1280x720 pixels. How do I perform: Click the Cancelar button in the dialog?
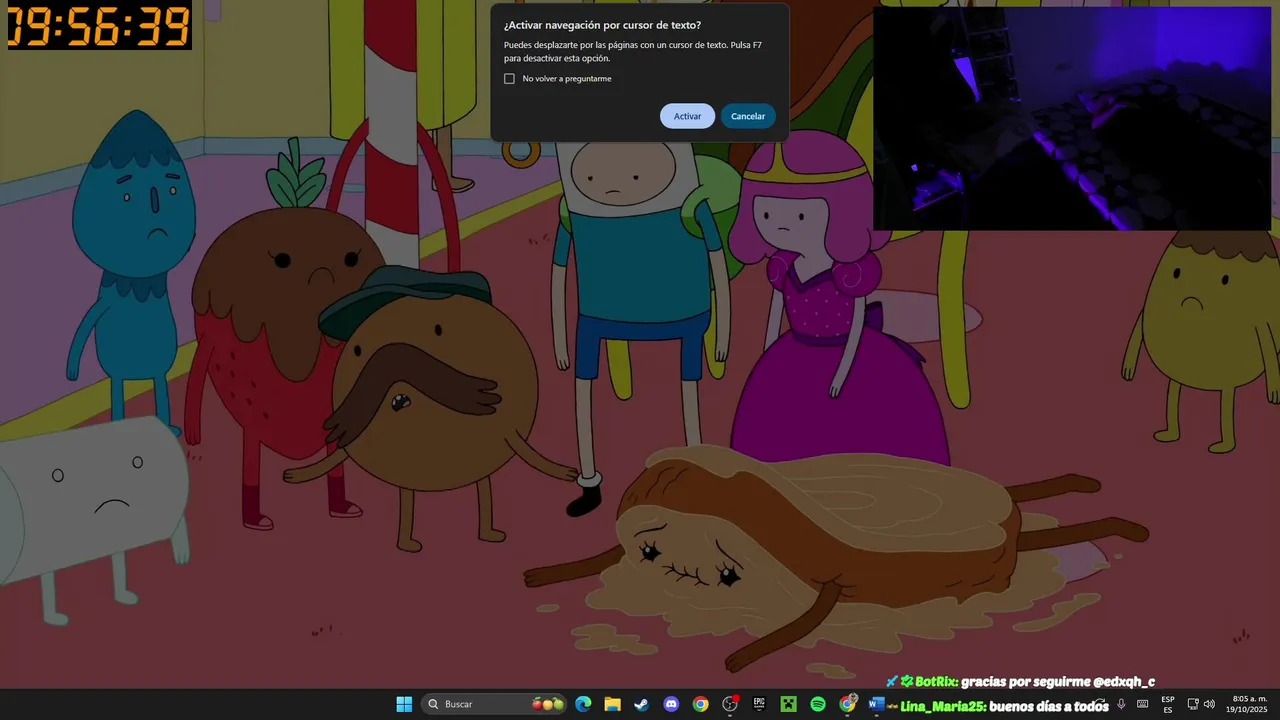(x=748, y=116)
